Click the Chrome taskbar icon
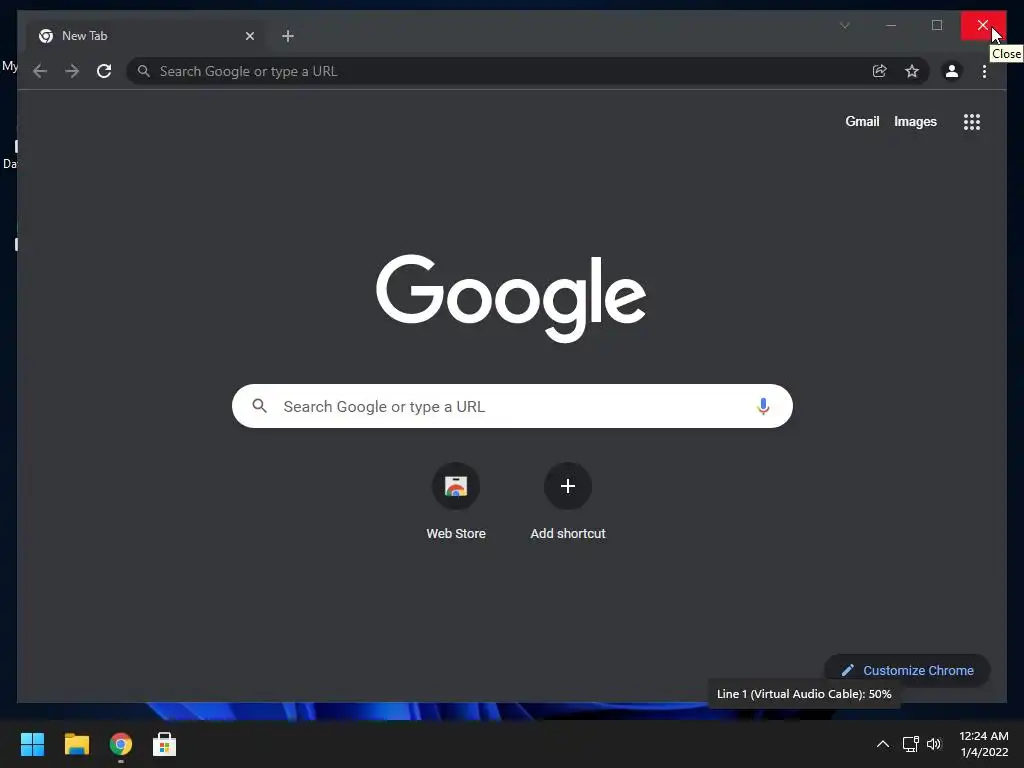Image resolution: width=1024 pixels, height=768 pixels. (121, 744)
